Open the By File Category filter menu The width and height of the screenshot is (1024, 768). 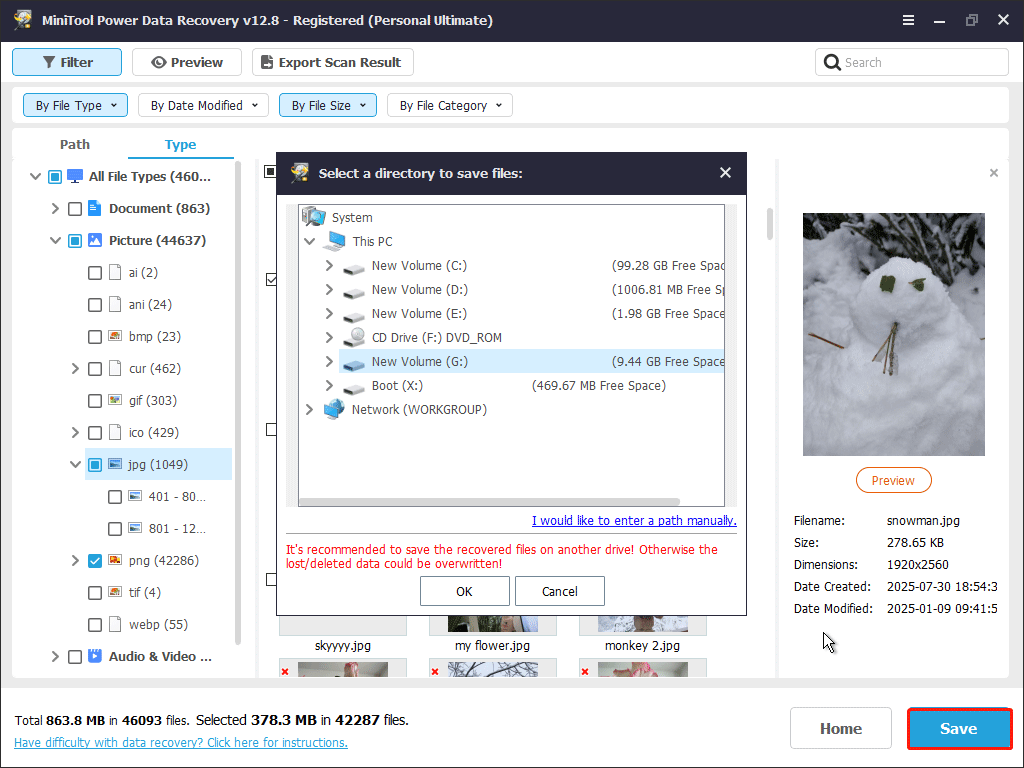(x=449, y=105)
